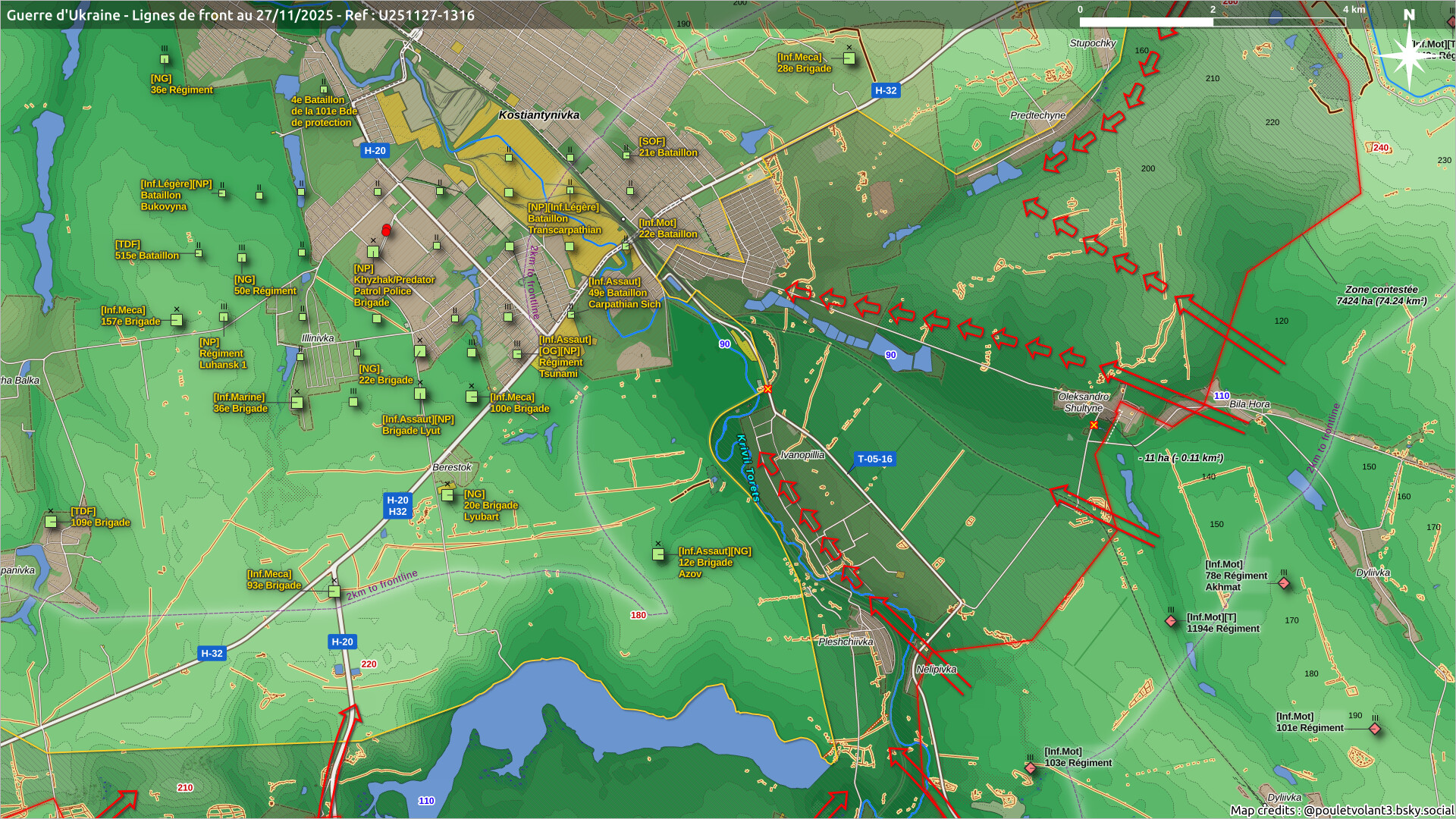
Task: Select the 1194e Régiment diamond unit marker
Action: click(x=1171, y=621)
